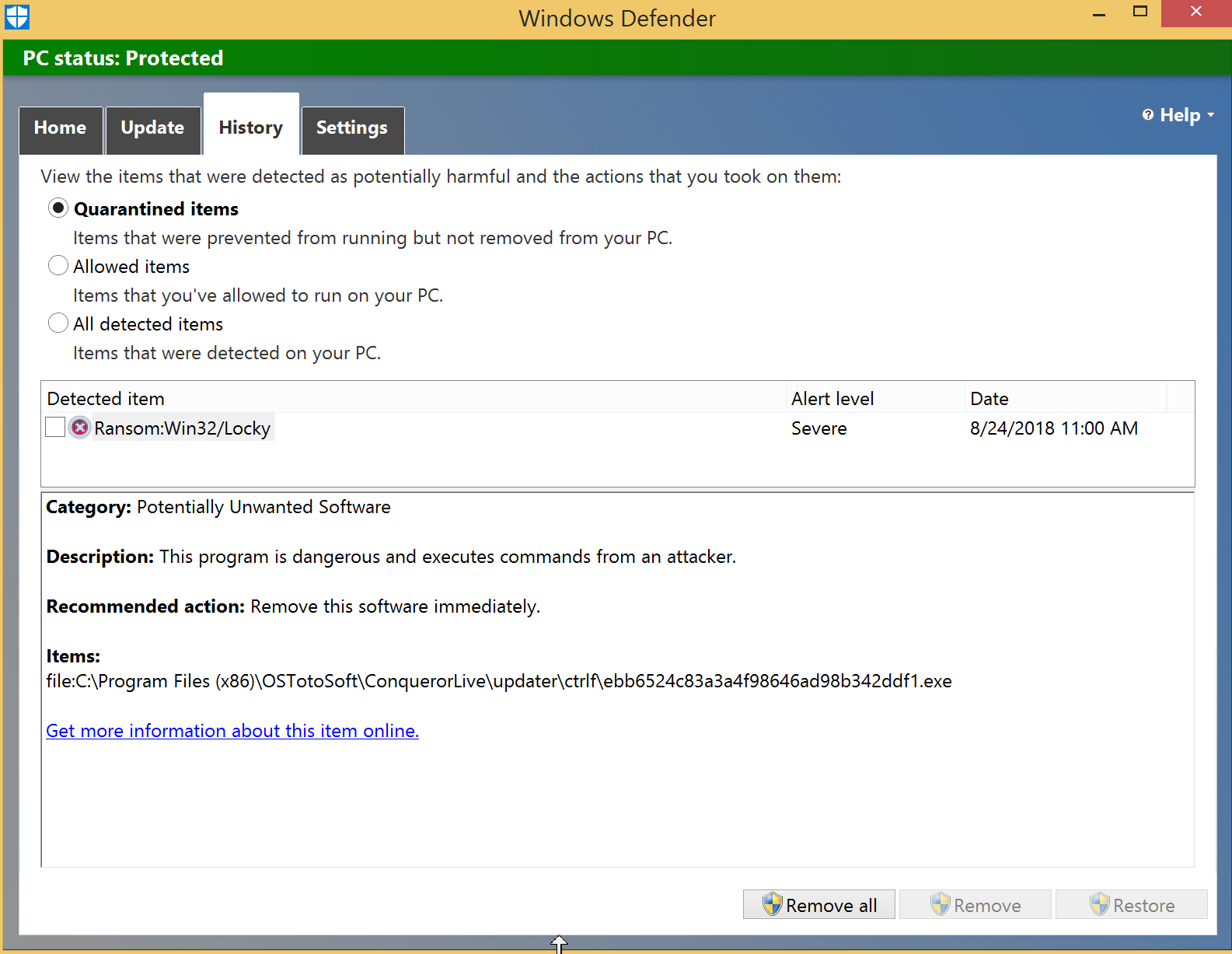1232x954 pixels.
Task: Sort by the Alert level column header
Action: (x=875, y=398)
